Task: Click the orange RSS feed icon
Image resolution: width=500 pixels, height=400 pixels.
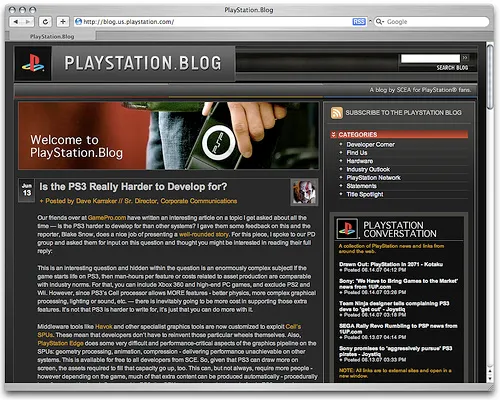Action: pyautogui.click(x=337, y=113)
